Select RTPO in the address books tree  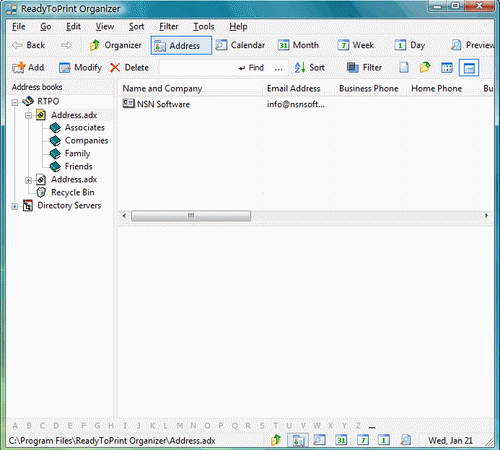coord(48,101)
